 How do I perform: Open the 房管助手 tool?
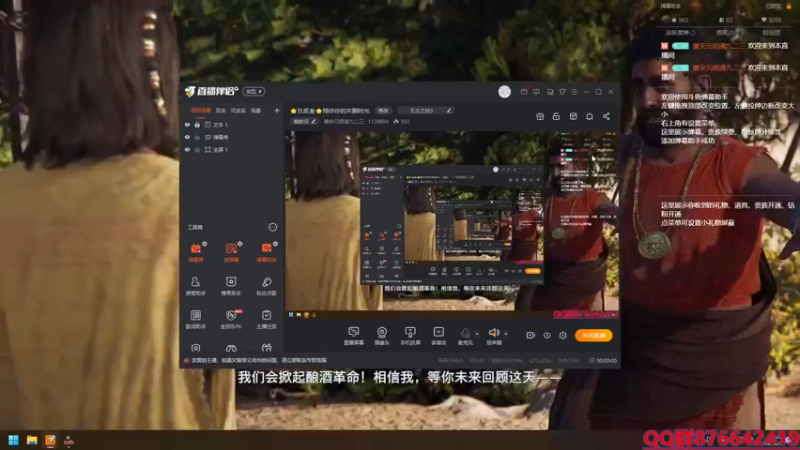point(196,286)
